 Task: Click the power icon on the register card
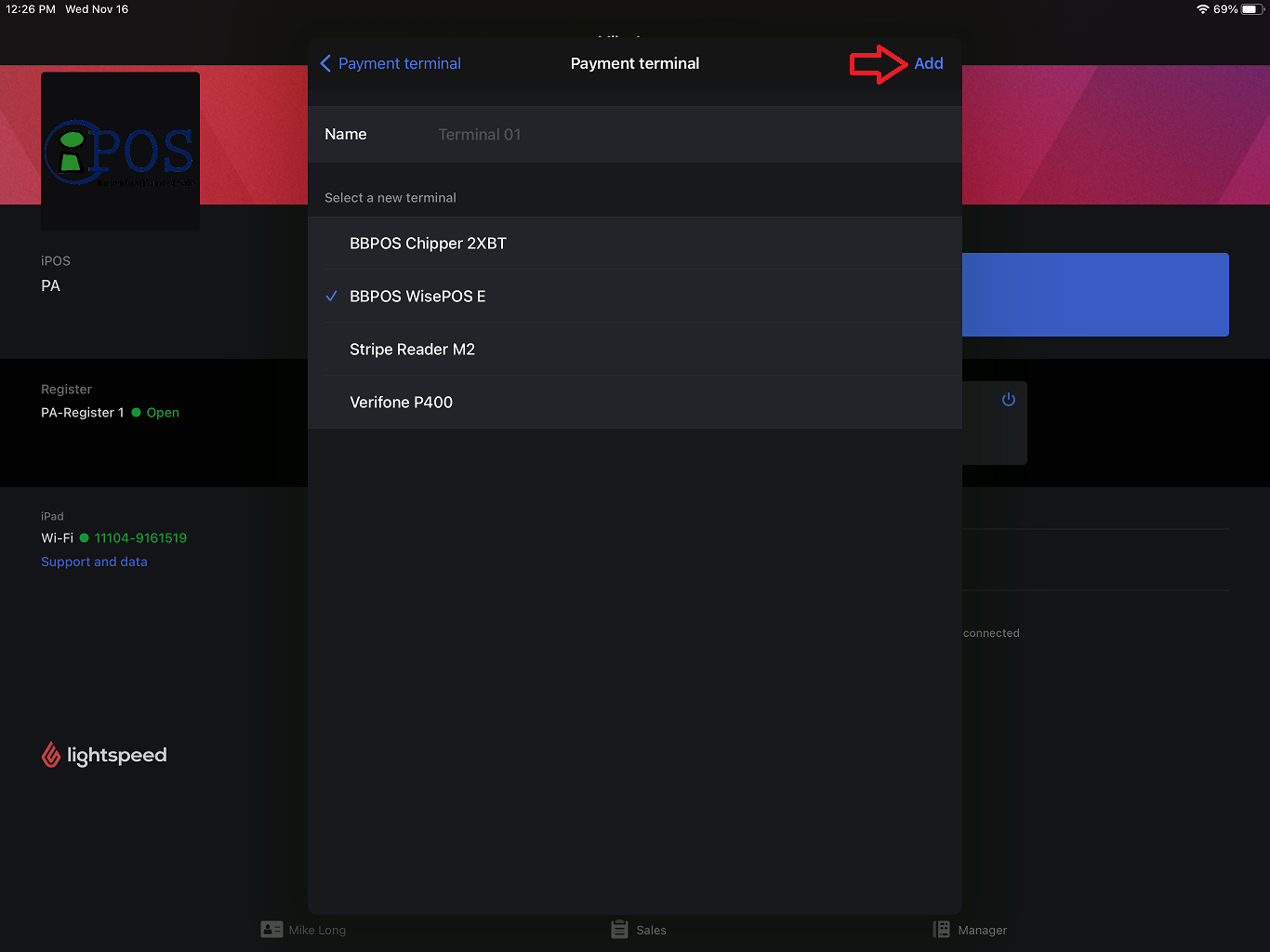[x=1009, y=400]
